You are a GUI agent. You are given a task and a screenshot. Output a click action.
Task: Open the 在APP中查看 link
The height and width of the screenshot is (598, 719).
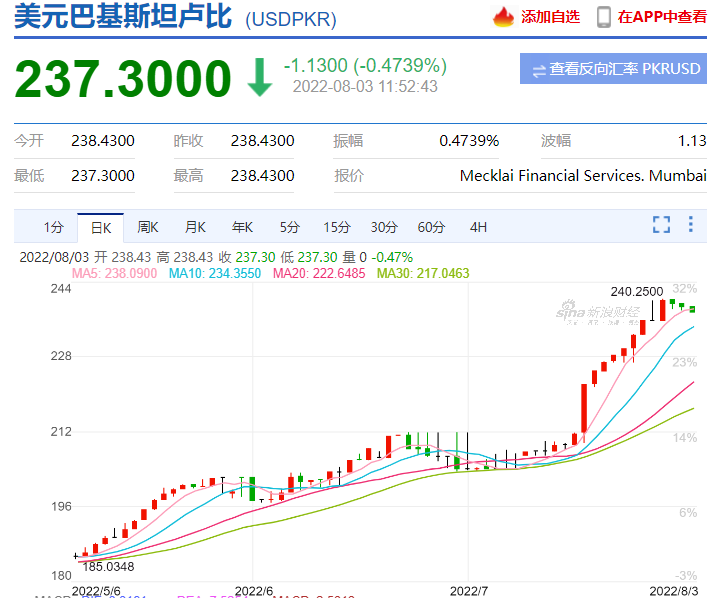tap(661, 17)
